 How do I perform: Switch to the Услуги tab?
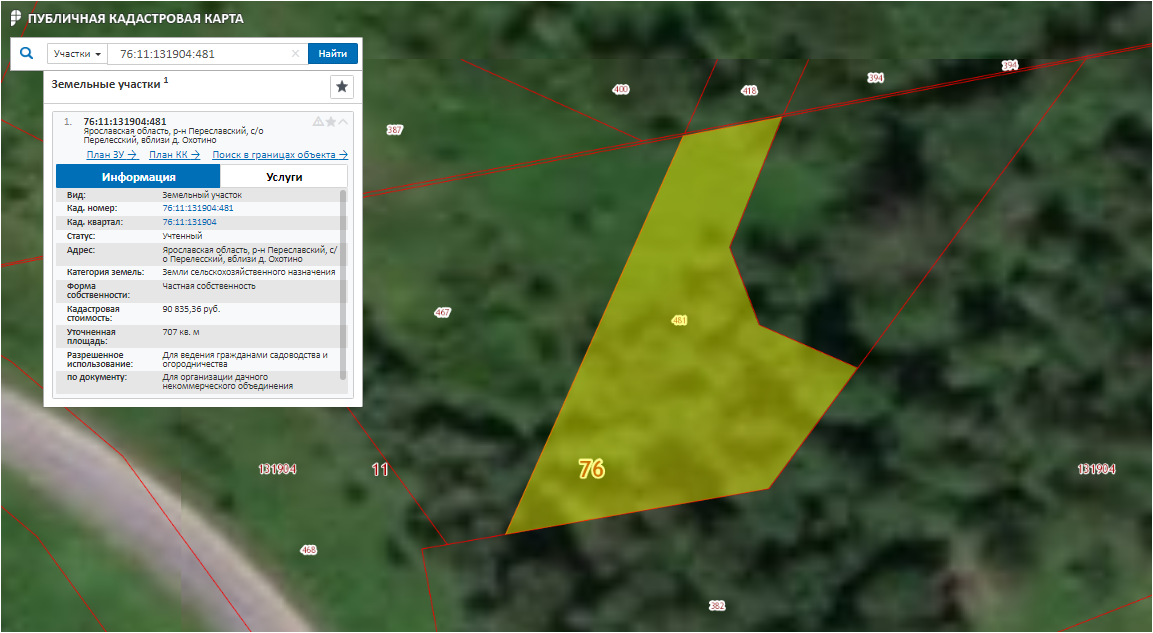(284, 176)
